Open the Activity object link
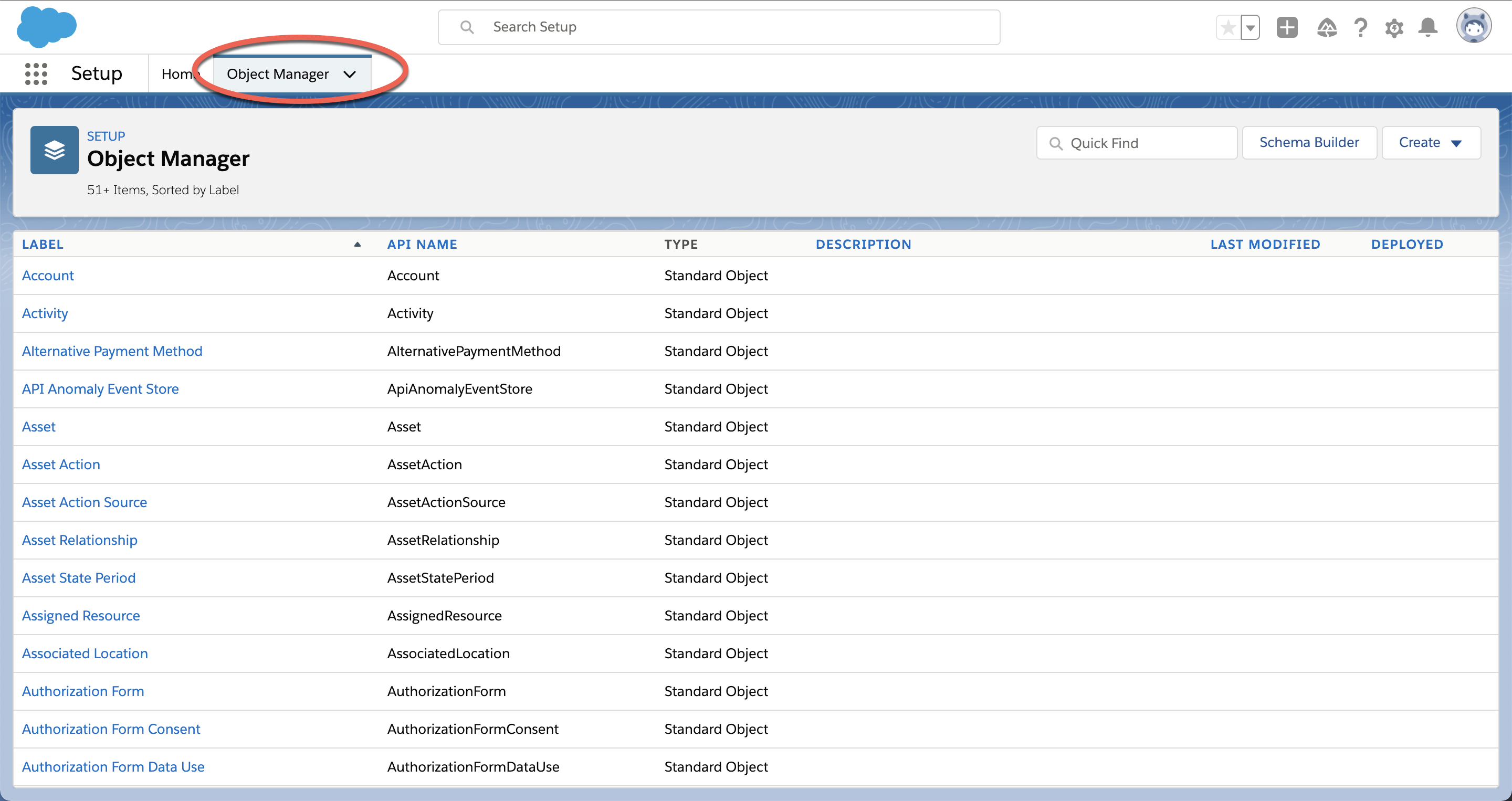Screen dimensions: 1512x801 [x=45, y=313]
